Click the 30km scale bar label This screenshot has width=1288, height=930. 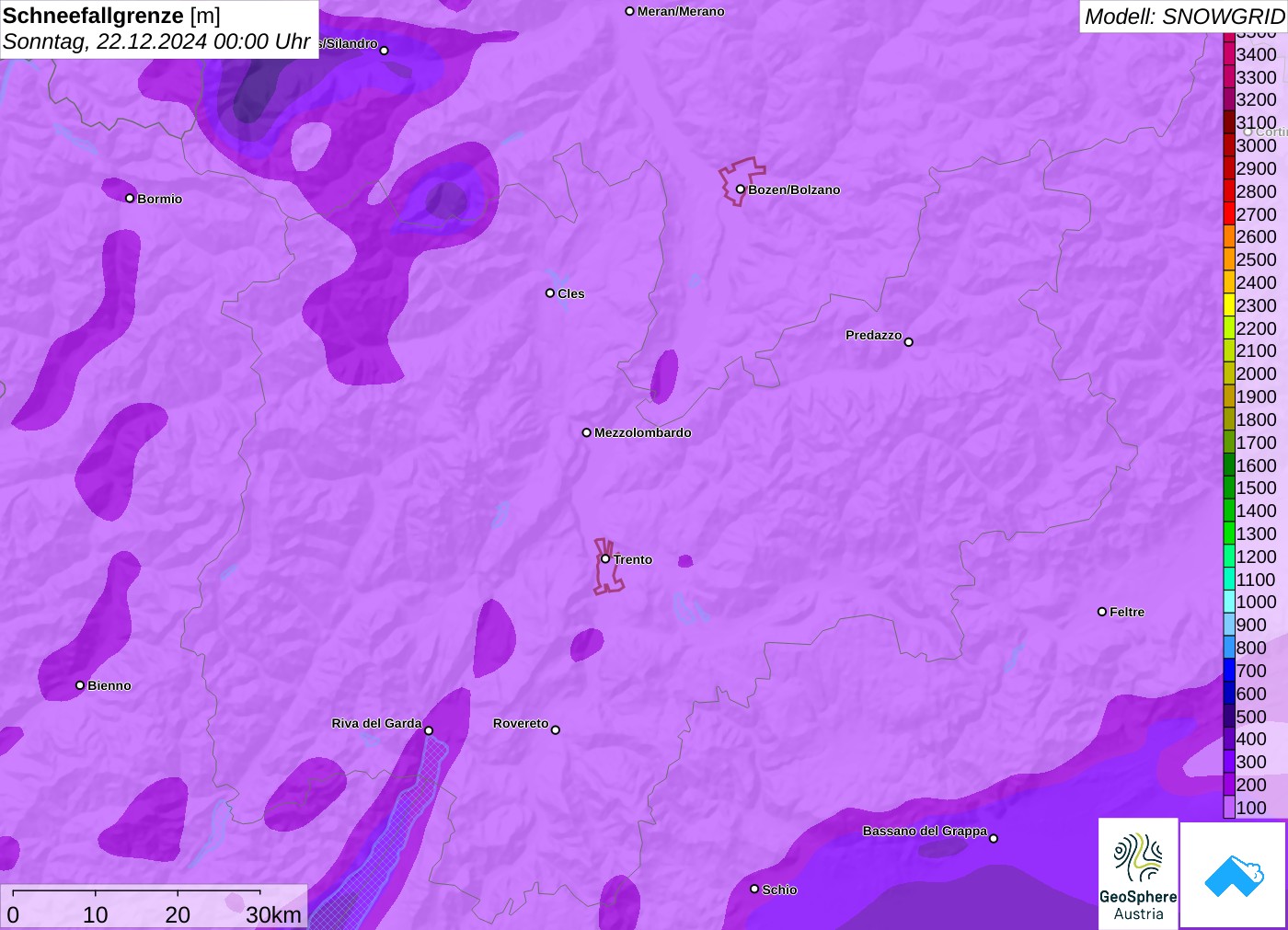273,914
